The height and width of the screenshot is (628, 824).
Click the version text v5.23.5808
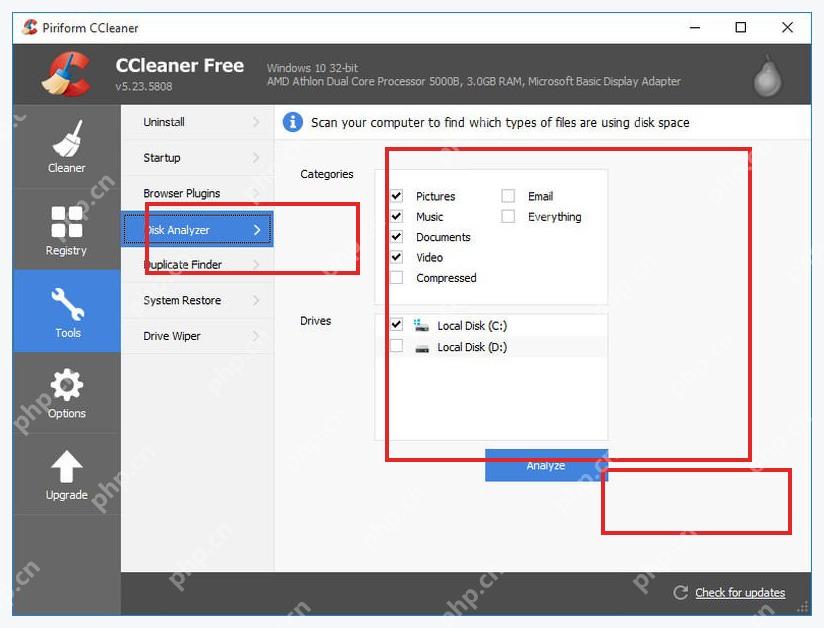tap(144, 86)
